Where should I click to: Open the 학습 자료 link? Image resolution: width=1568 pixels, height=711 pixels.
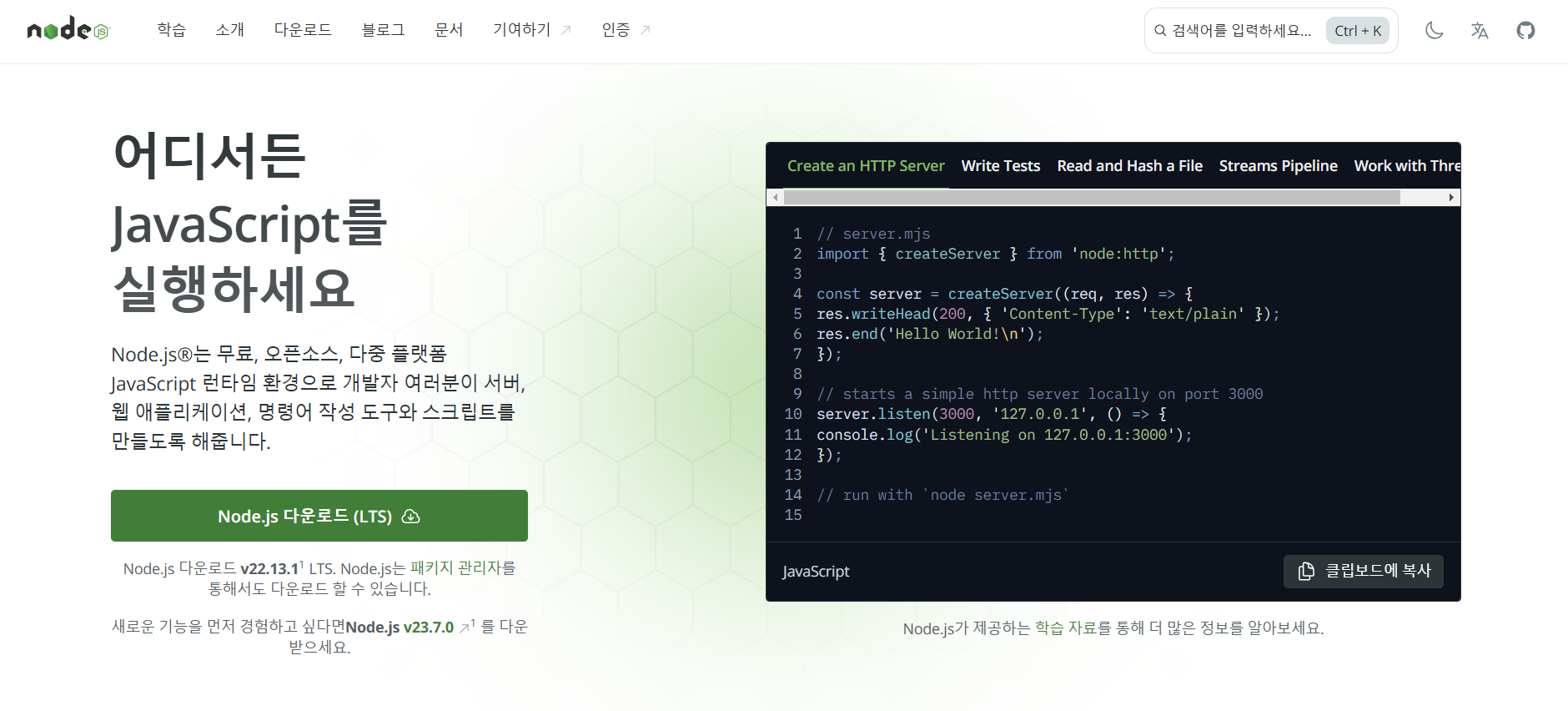1066,628
